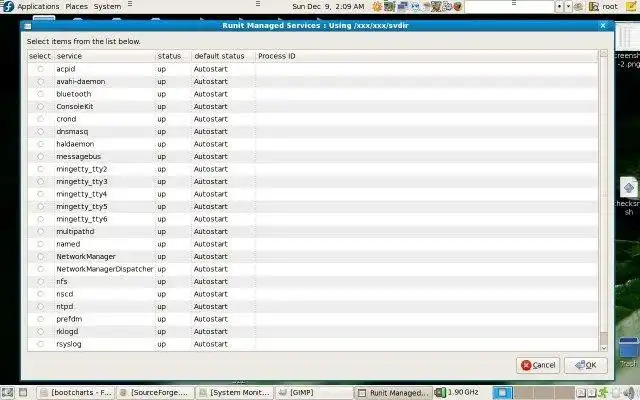Viewport: 640px width, 400px height.
Task: Sort by the select column header
Action: pyautogui.click(x=40, y=56)
